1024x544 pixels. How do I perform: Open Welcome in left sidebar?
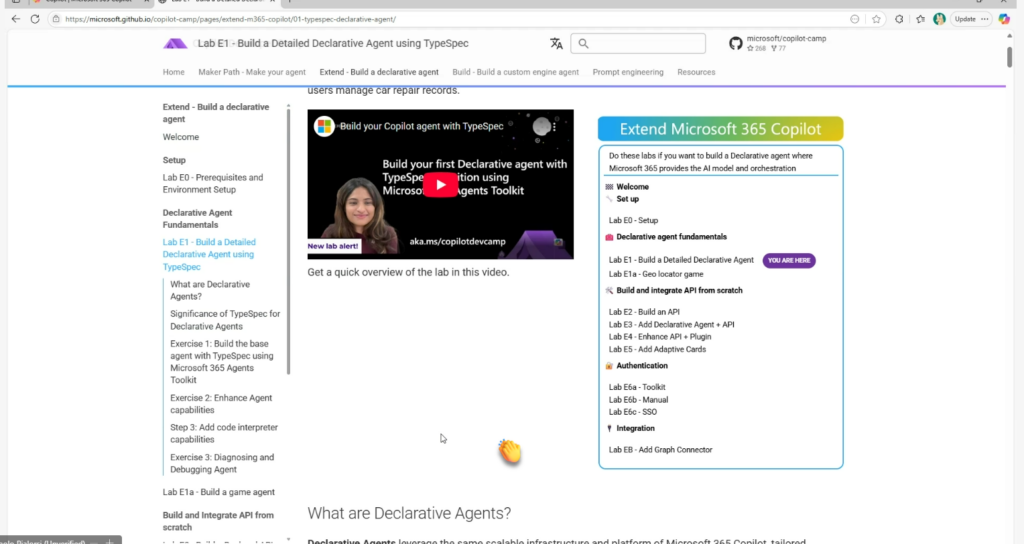point(181,137)
